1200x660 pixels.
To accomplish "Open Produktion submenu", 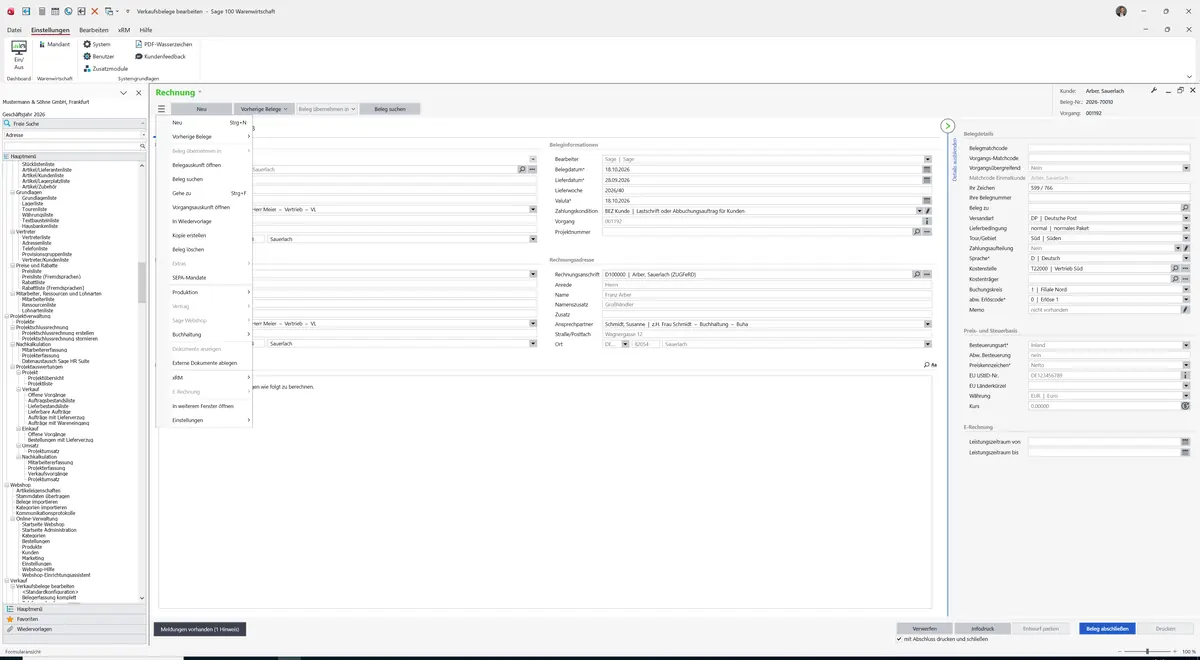I will pos(204,292).
